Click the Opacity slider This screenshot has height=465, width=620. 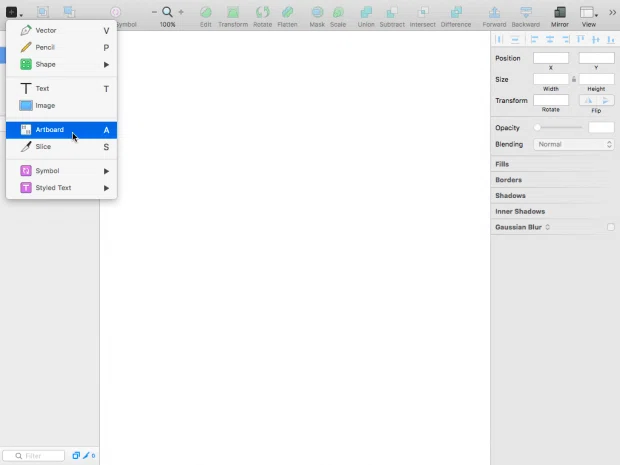(558, 127)
